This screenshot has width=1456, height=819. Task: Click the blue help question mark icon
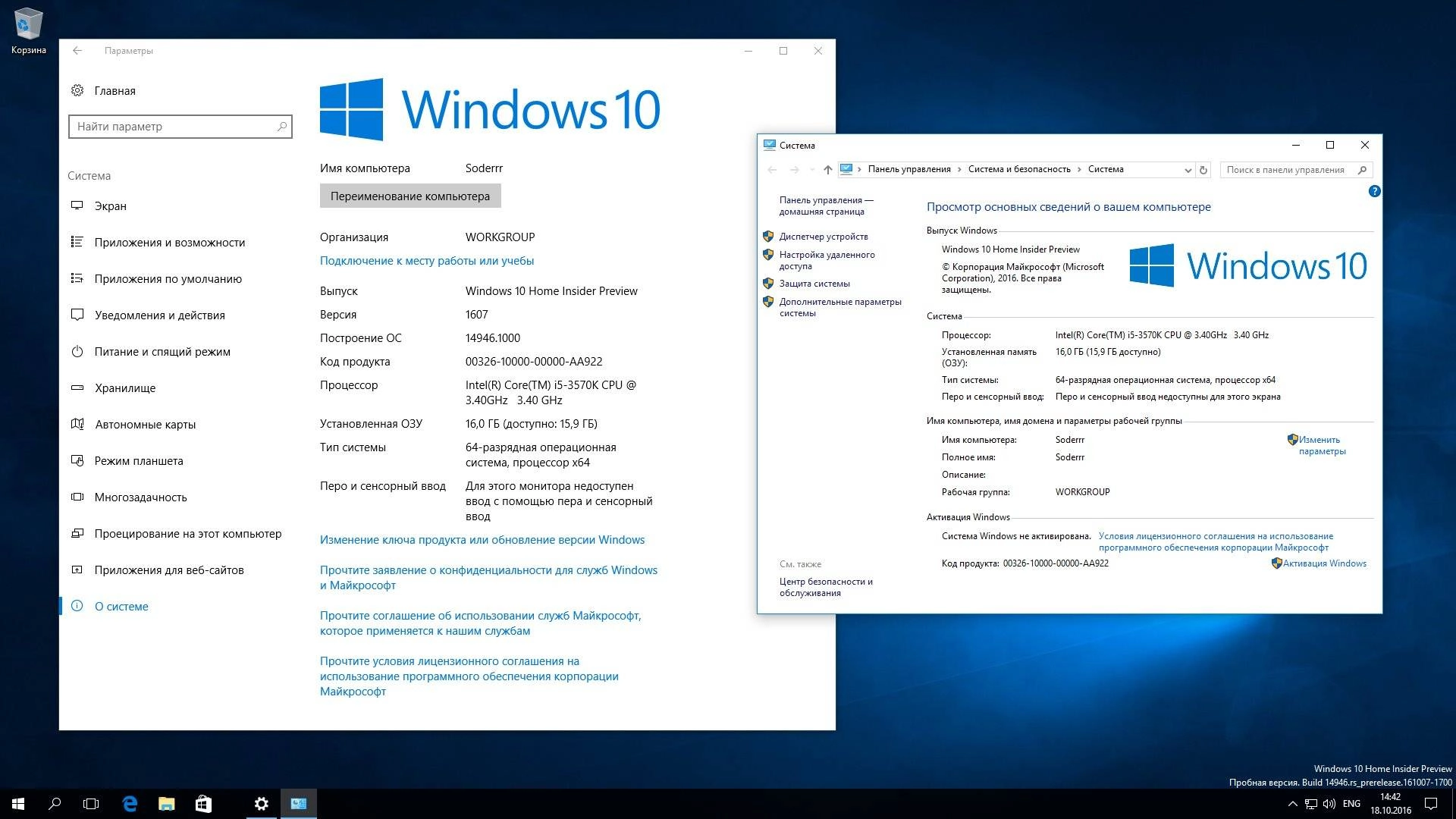click(1374, 191)
